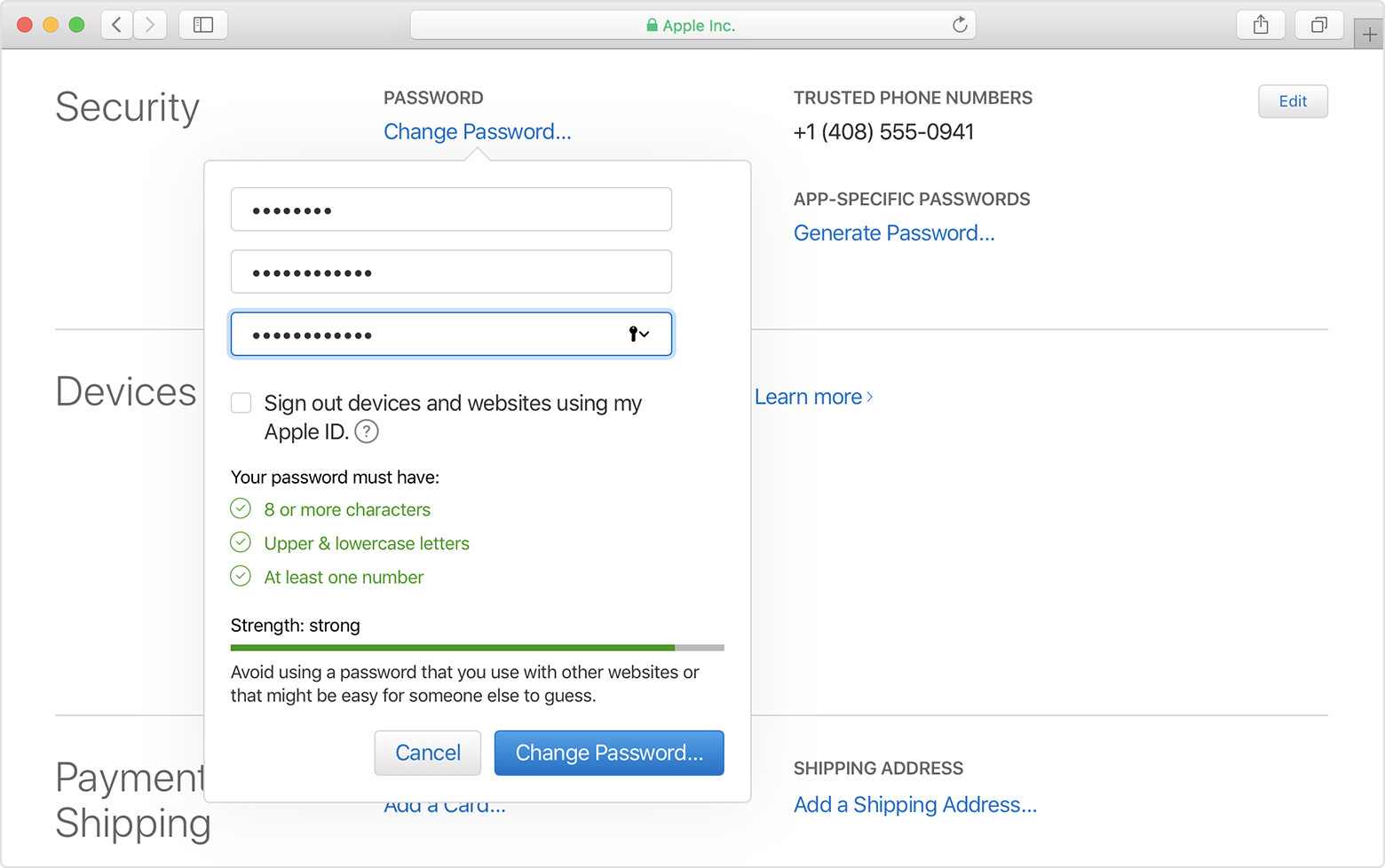The width and height of the screenshot is (1385, 868).
Task: Click Generate Password under App-Specific Passwords
Action: [893, 233]
